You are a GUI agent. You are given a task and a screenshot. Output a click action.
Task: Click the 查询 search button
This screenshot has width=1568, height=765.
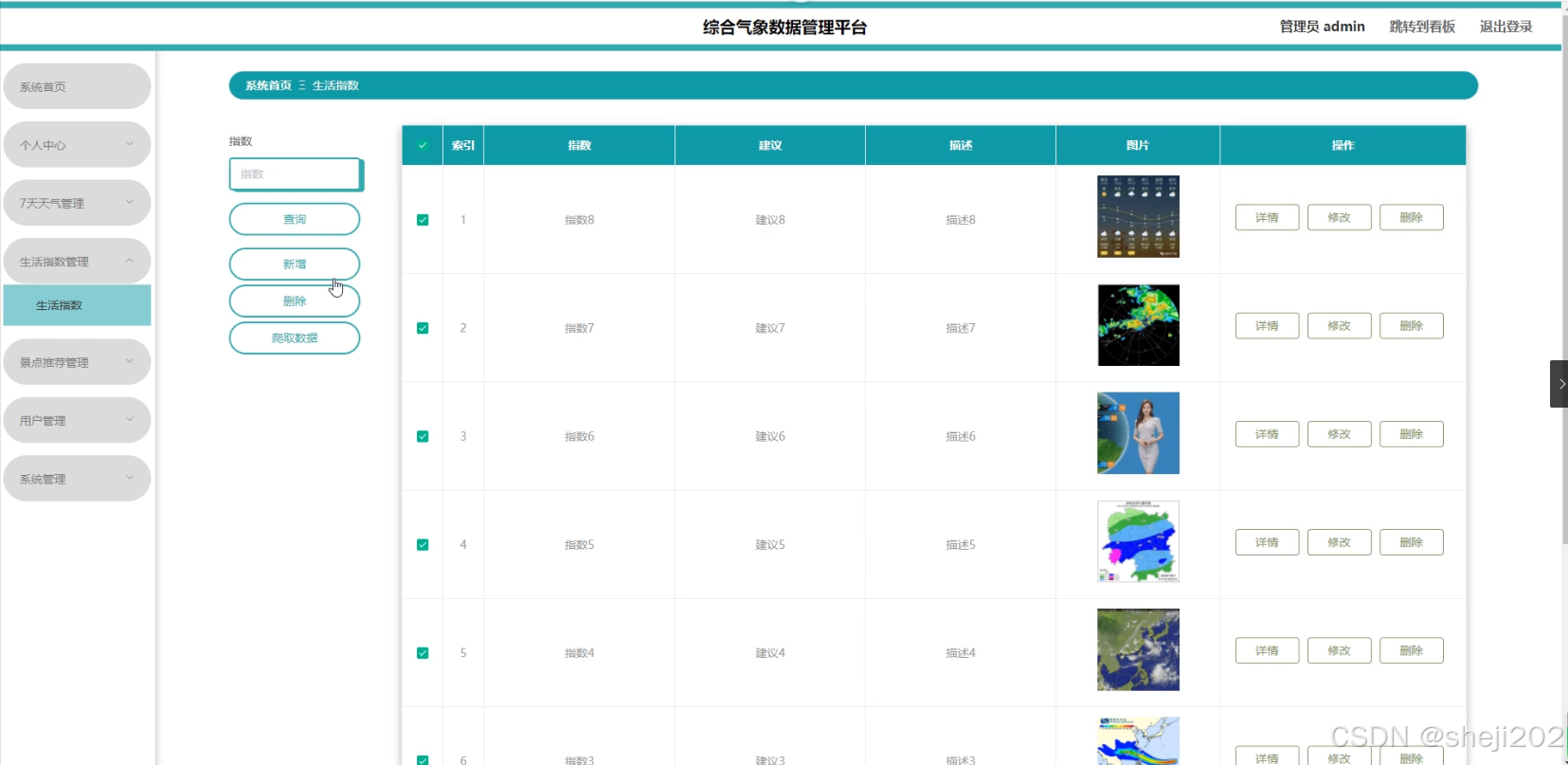pos(295,219)
